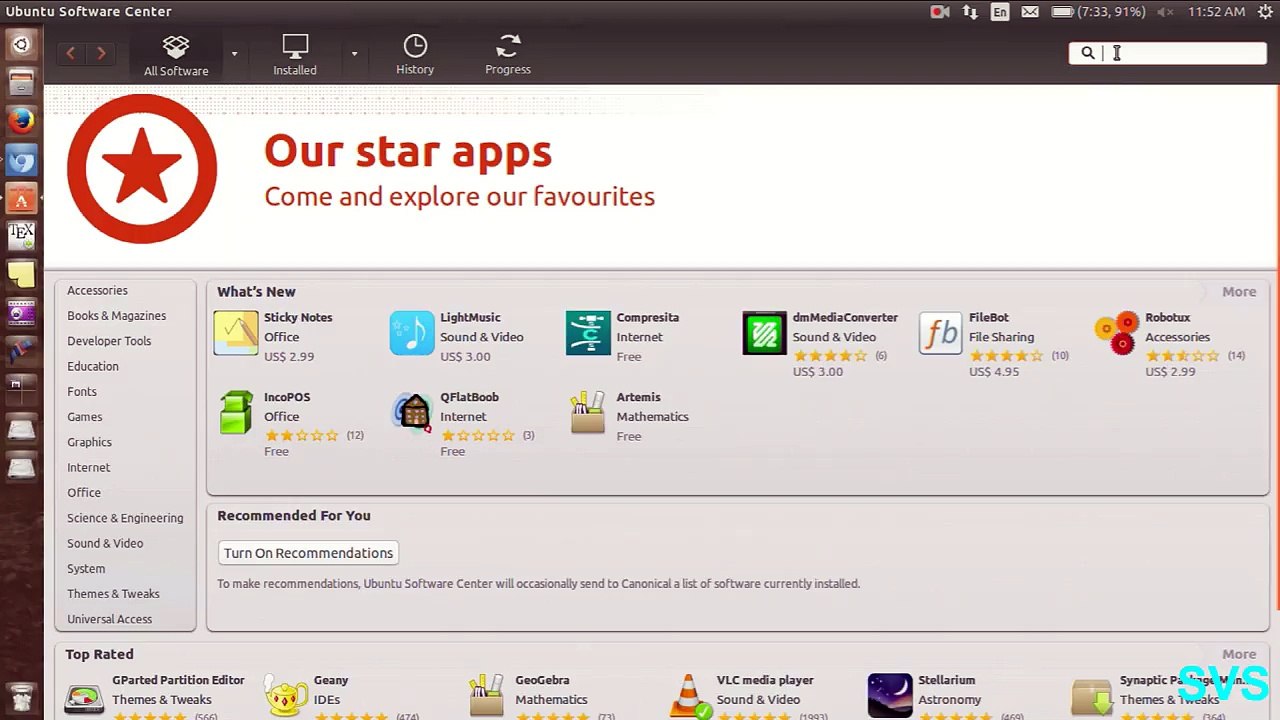Open the GeoGebra app icon
The image size is (1280, 720).
[487, 697]
